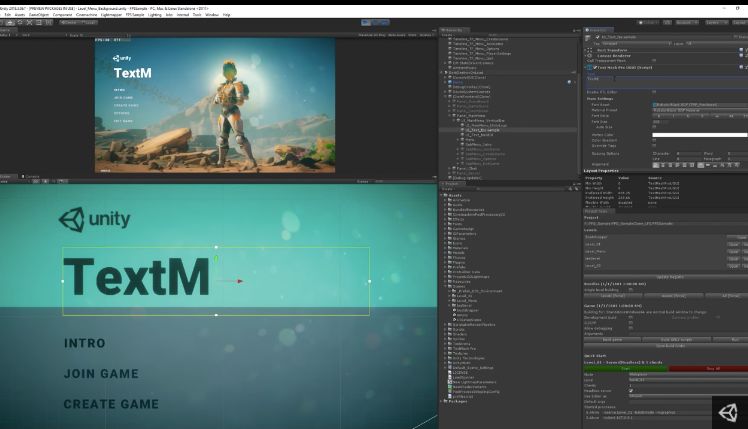Open the Help menu
Screen dimensions: 748x429
click(227, 15)
